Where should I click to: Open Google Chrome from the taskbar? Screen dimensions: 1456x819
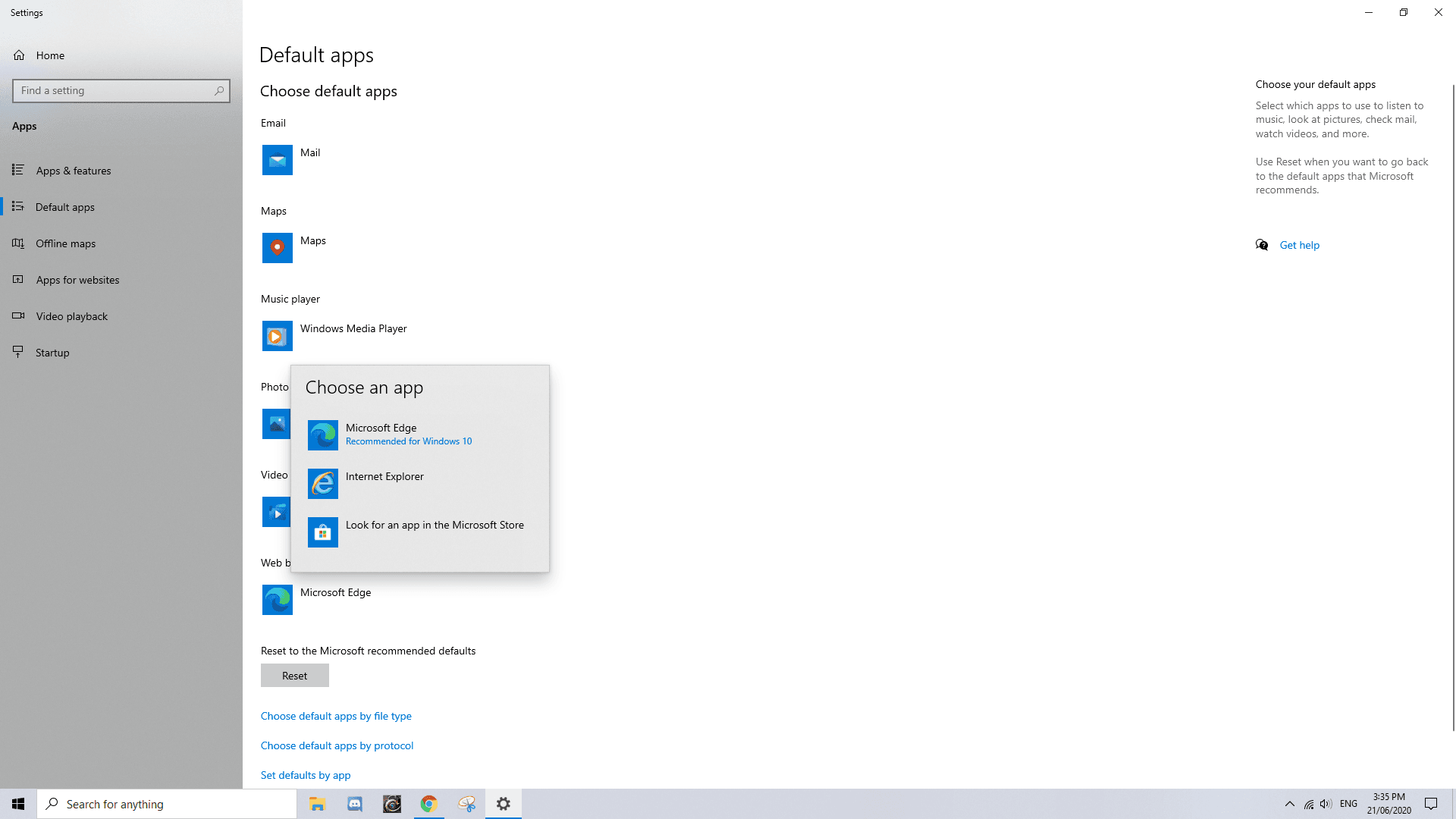click(x=429, y=804)
